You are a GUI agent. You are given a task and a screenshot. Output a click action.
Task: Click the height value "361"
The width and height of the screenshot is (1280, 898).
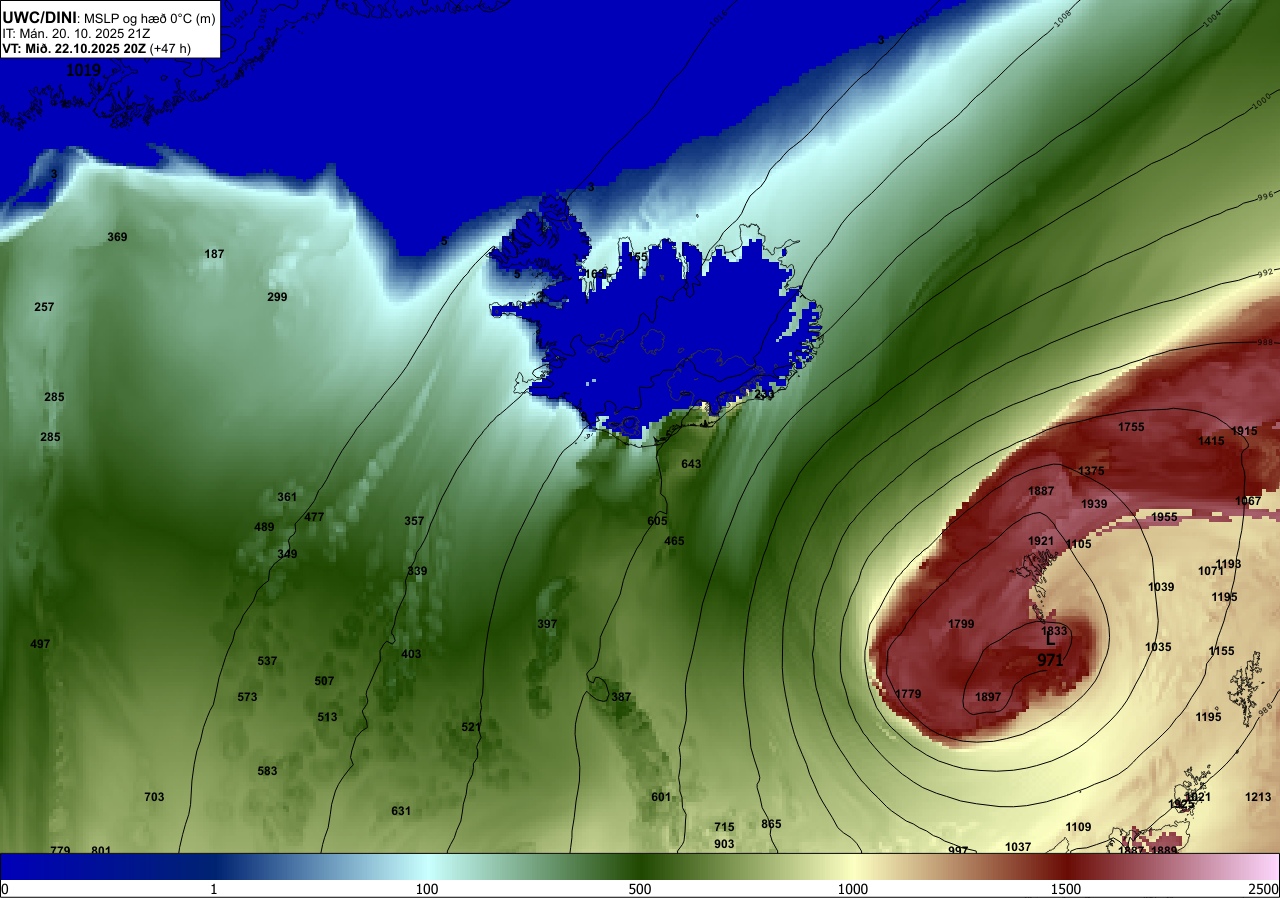click(x=287, y=497)
